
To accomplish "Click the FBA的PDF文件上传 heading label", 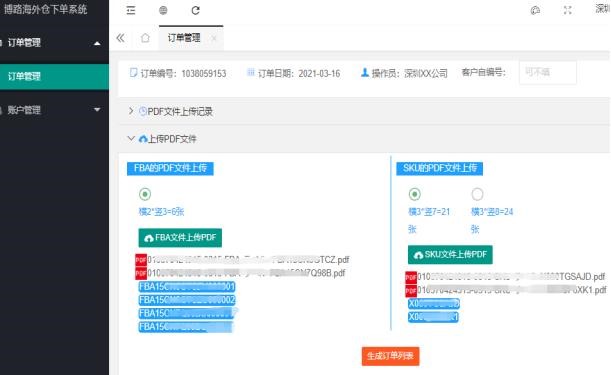I will (170, 168).
